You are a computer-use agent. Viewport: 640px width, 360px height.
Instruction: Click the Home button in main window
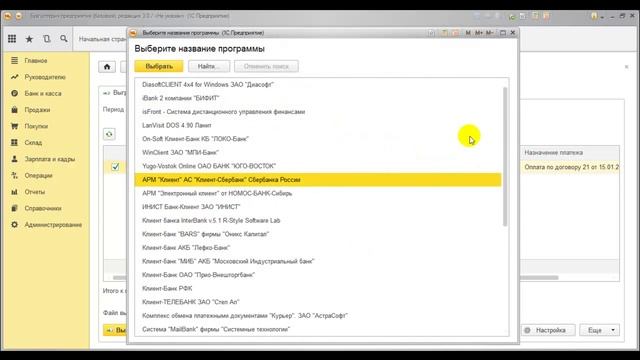pos(107,67)
